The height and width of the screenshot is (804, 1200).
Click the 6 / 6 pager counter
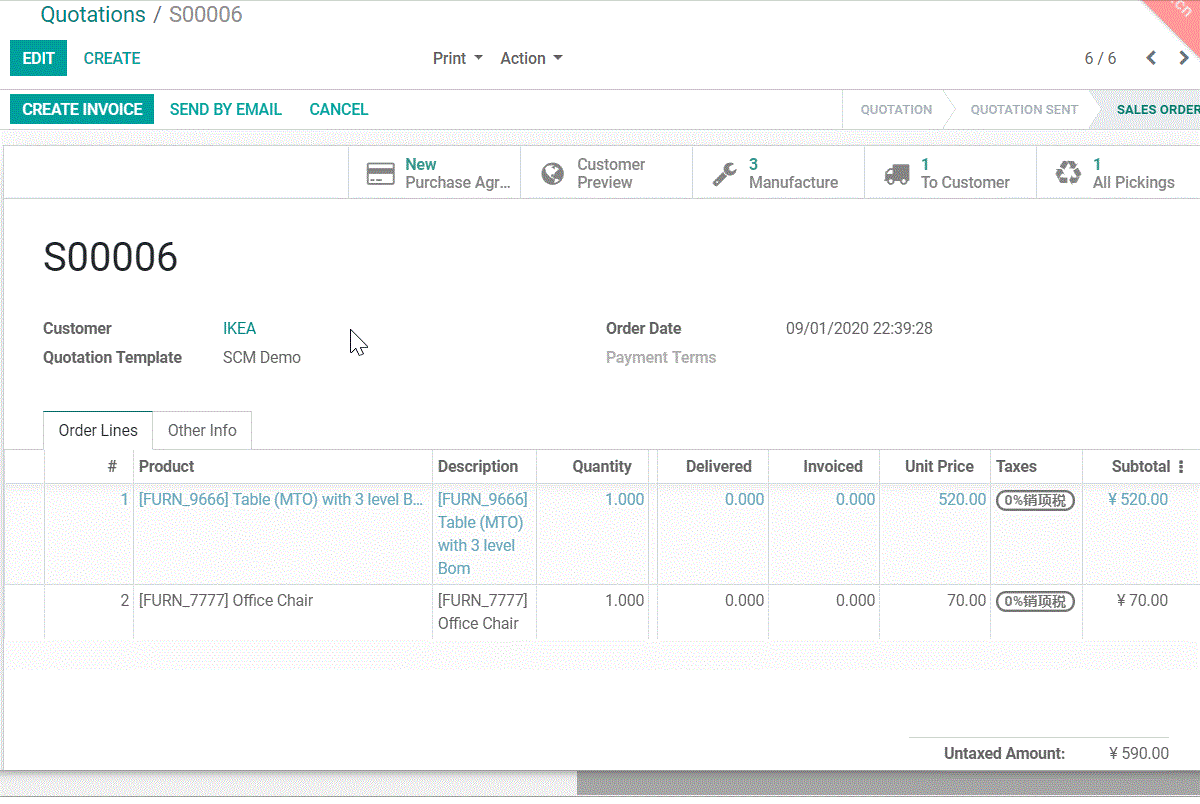(x=1100, y=58)
